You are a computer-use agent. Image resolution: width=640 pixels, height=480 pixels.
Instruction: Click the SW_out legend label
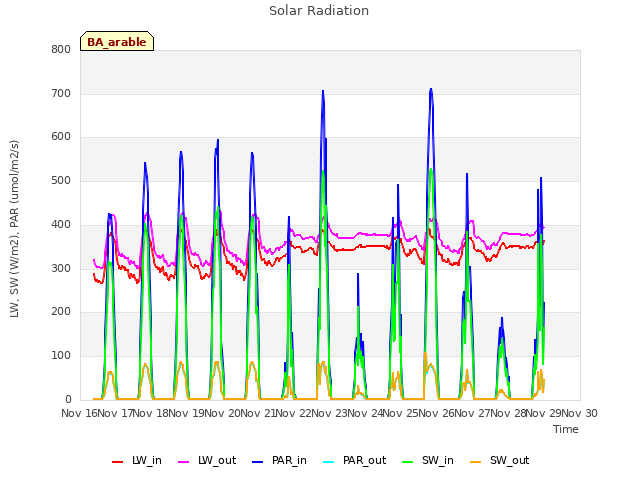509,460
